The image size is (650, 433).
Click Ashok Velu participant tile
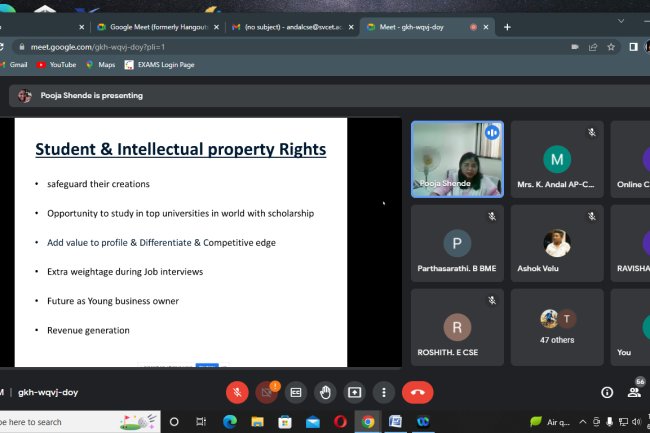pyautogui.click(x=557, y=243)
